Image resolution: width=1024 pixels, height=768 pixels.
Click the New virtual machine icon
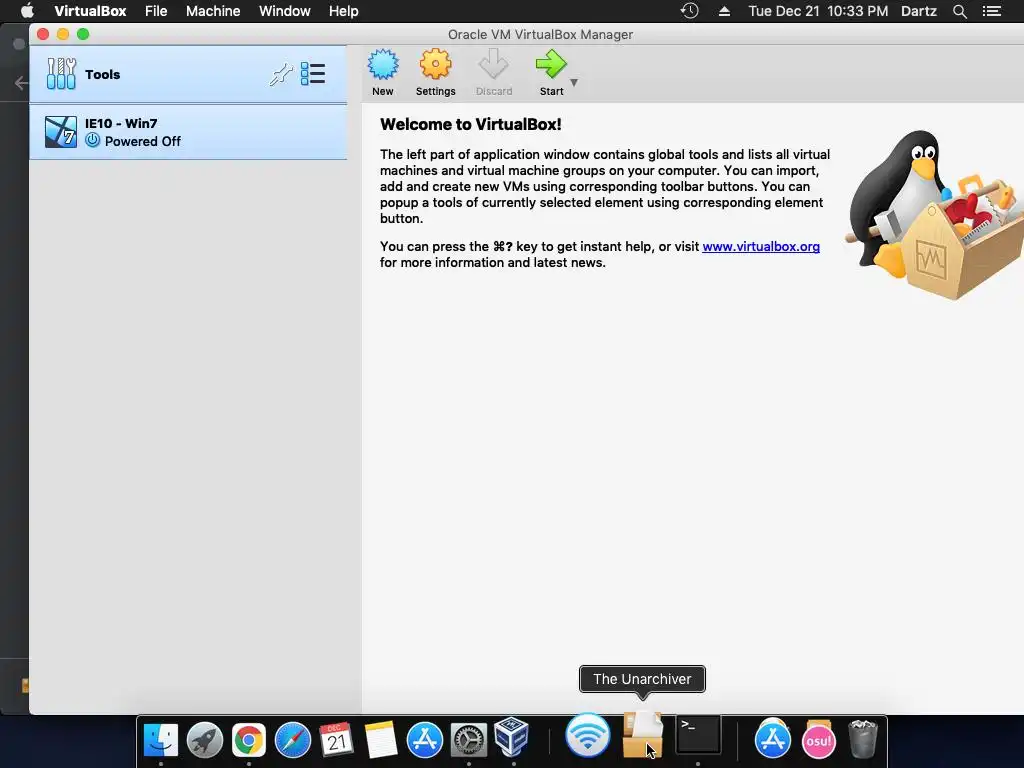[x=383, y=65]
